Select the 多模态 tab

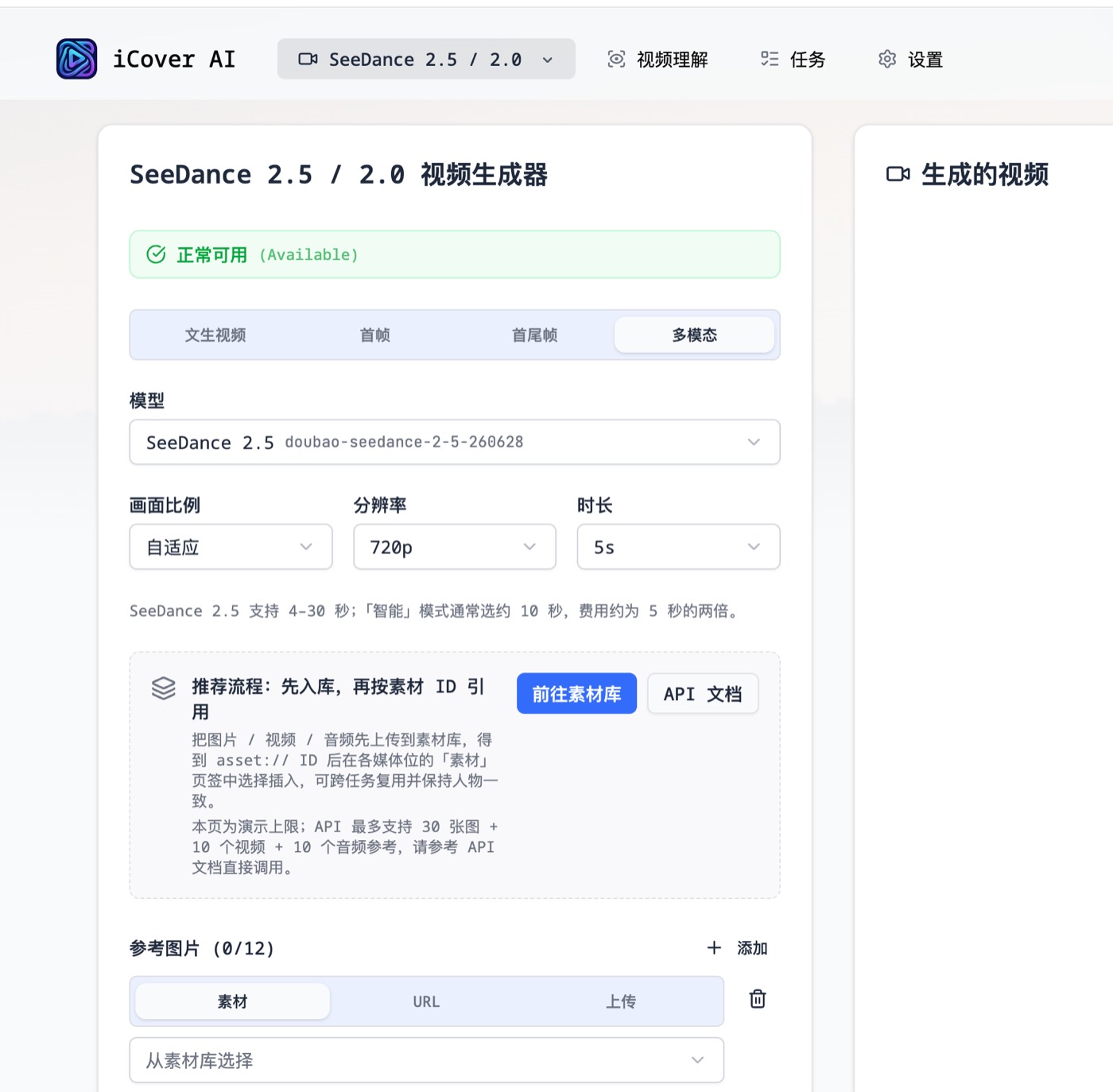click(695, 335)
